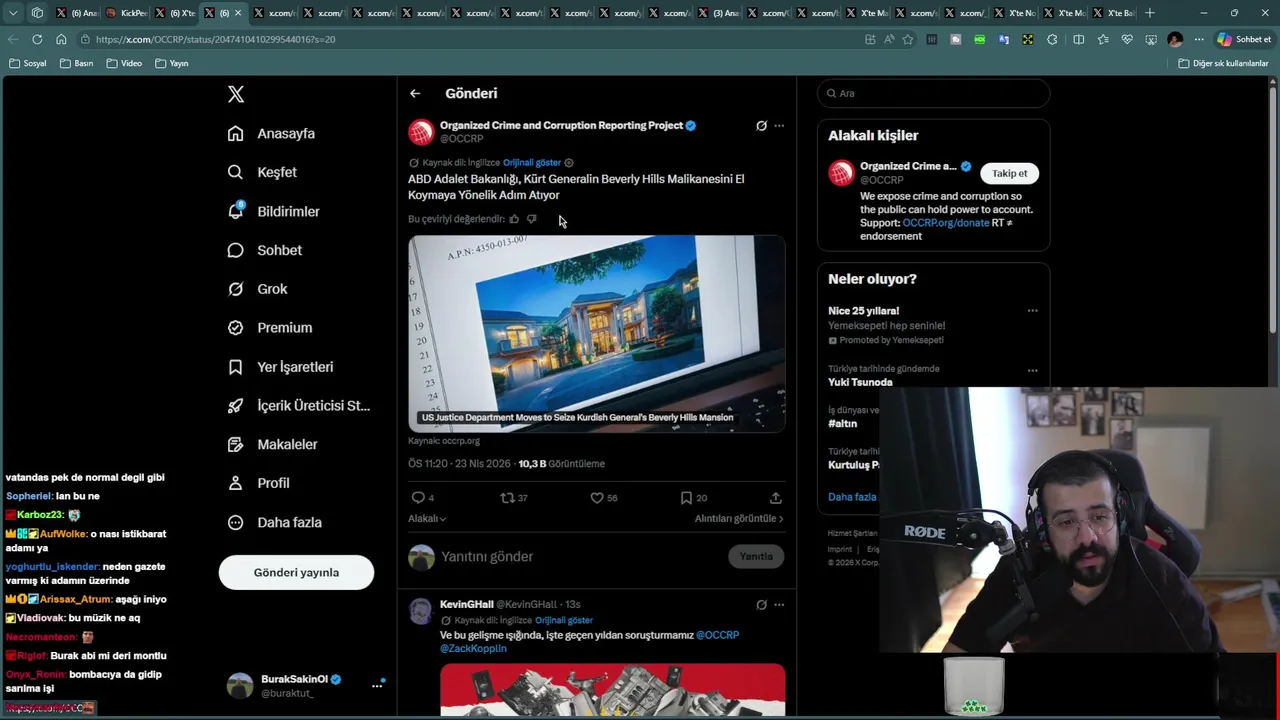Rate translation thumbs up
This screenshot has width=1280, height=720.
(x=514, y=219)
